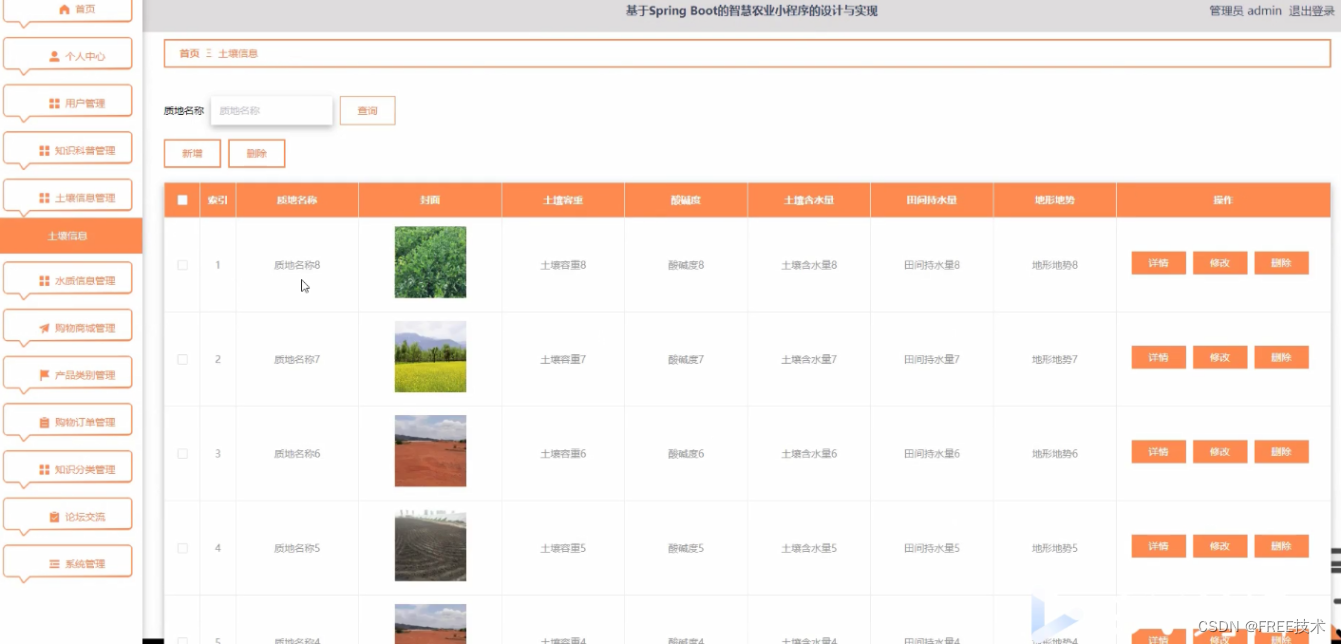Click 删除 for row 质地名称7
This screenshot has height=644, width=1341.
[x=1281, y=357]
